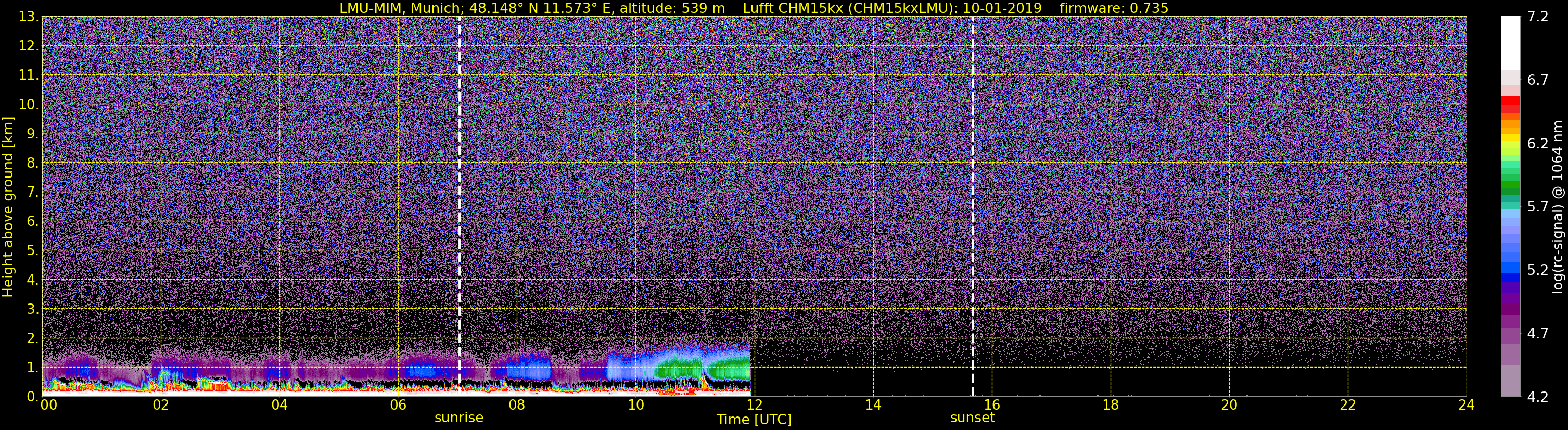Image resolution: width=1568 pixels, height=430 pixels.
Task: Click the height tick label '3.'
Action: coord(33,309)
